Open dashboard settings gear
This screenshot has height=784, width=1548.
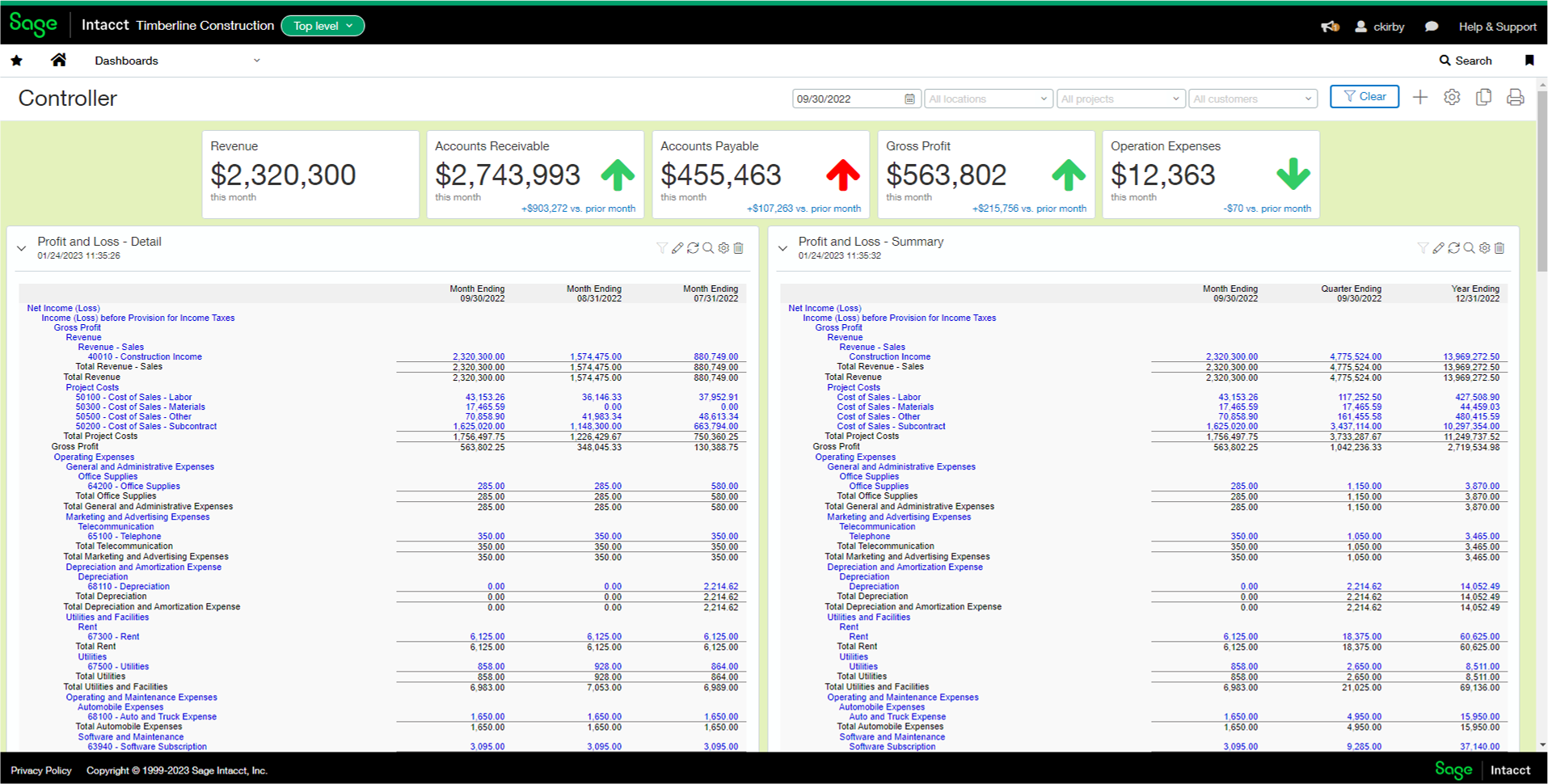tap(1452, 97)
